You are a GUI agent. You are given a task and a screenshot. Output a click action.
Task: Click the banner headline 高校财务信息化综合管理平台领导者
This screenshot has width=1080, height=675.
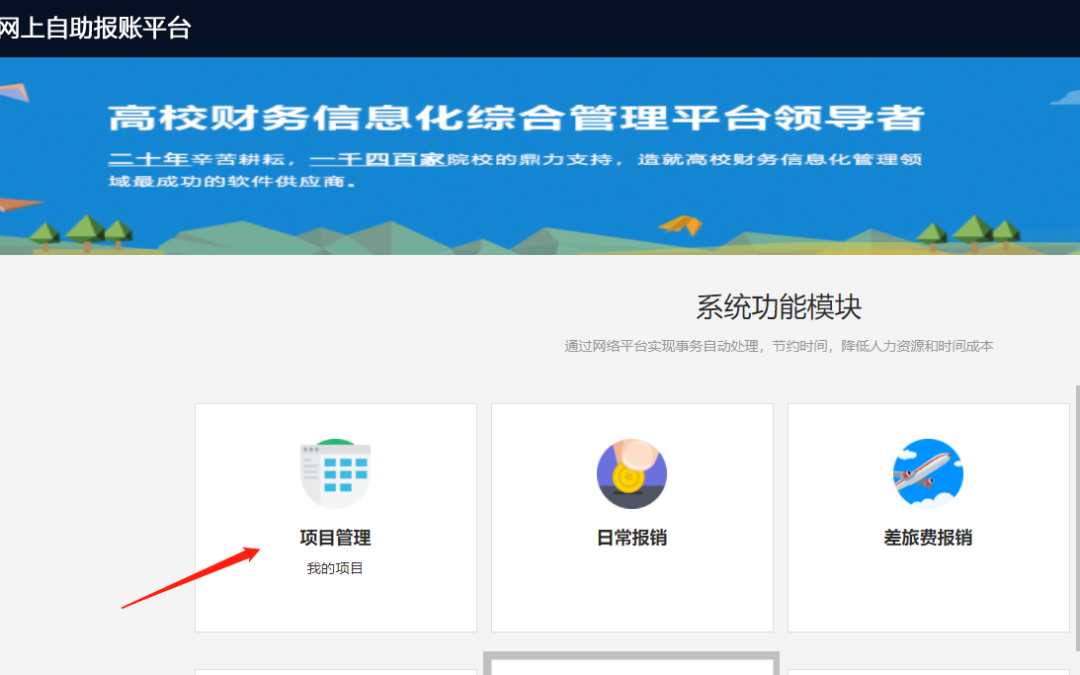pyautogui.click(x=515, y=118)
